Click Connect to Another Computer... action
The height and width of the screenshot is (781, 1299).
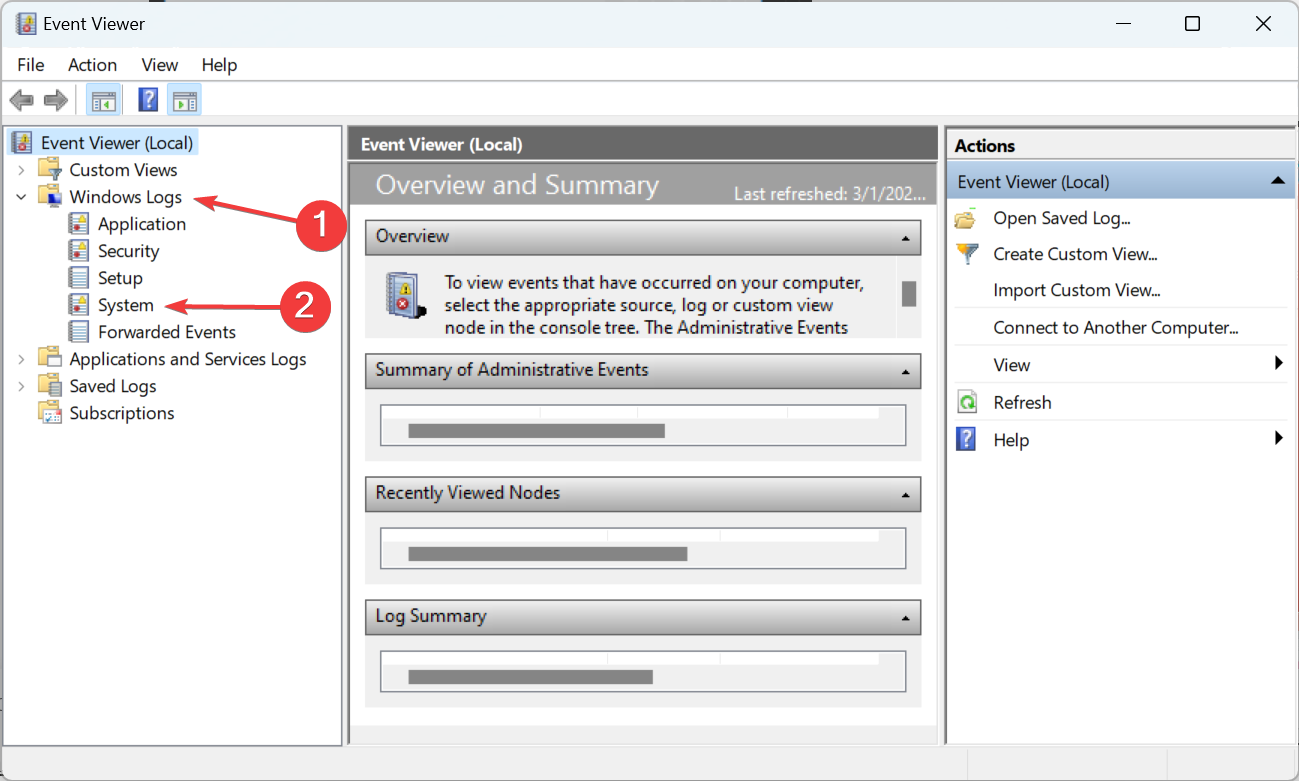pyautogui.click(x=1116, y=327)
